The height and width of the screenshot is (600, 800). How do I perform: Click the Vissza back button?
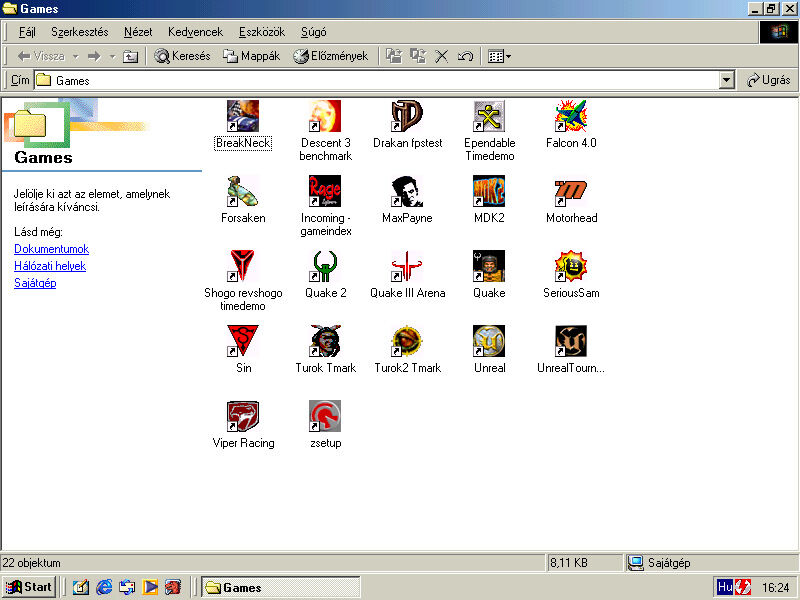click(x=41, y=56)
